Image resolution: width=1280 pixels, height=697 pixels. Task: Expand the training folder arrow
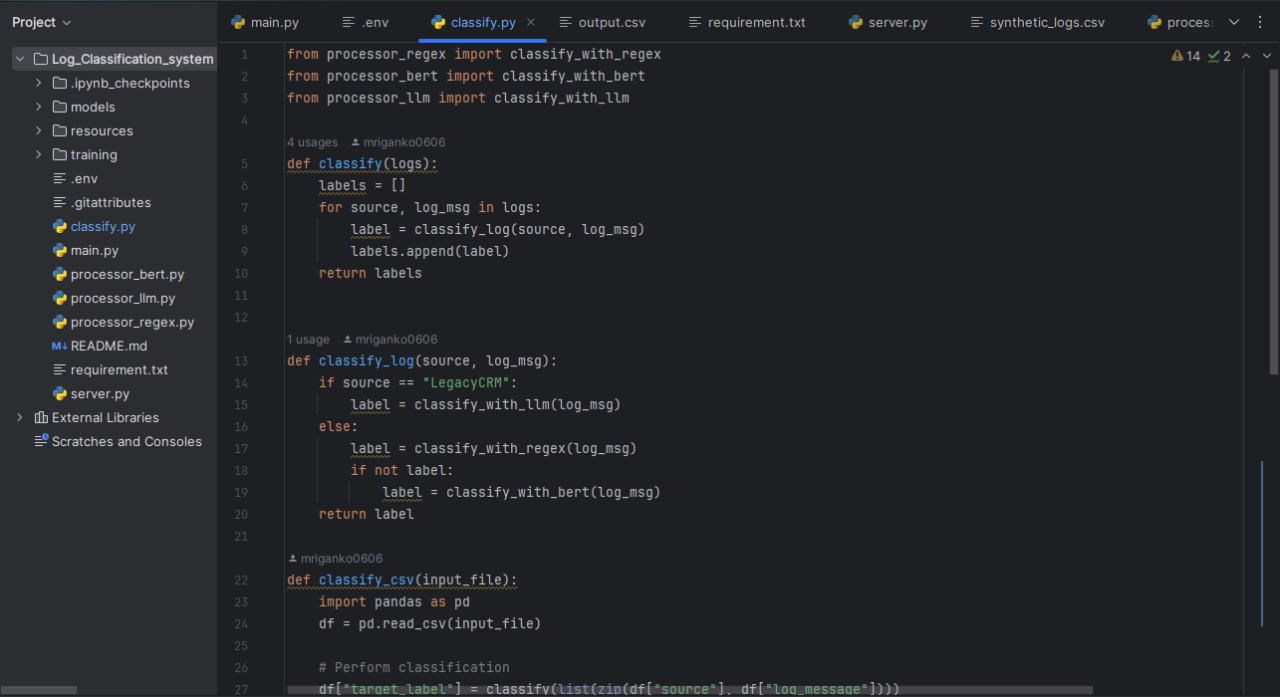point(39,155)
